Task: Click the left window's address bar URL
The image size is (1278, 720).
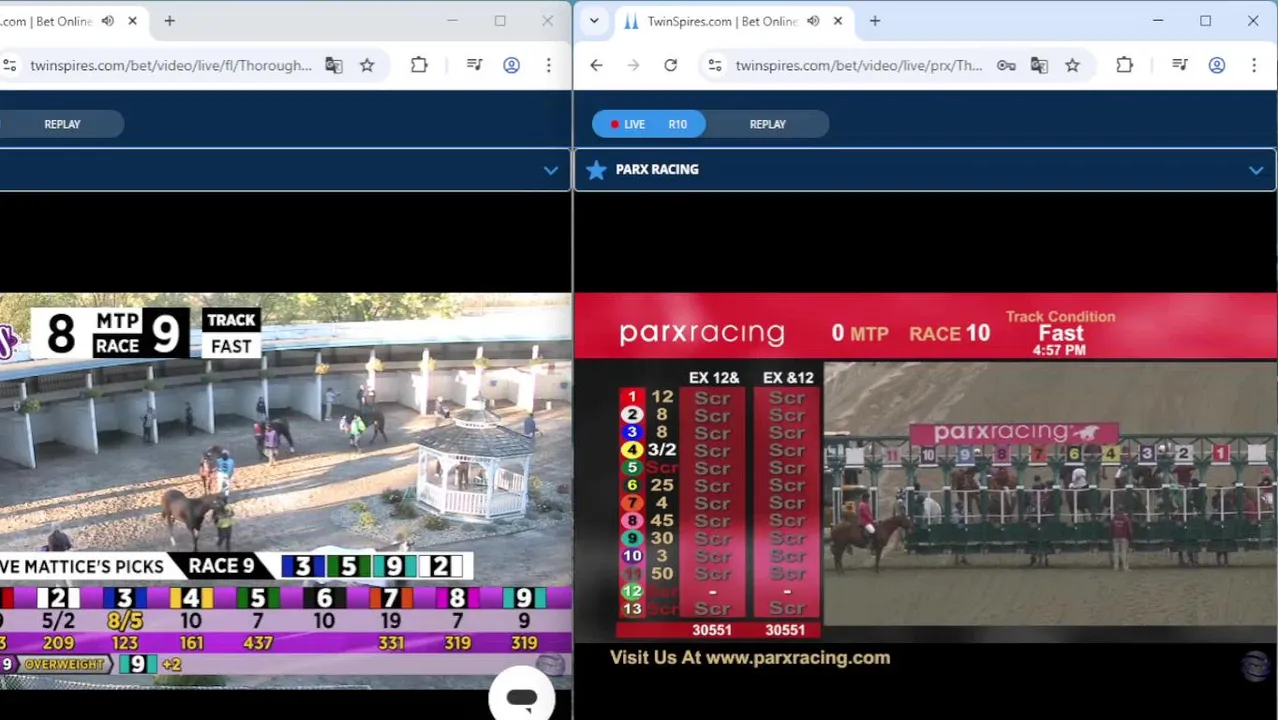Action: point(171,65)
